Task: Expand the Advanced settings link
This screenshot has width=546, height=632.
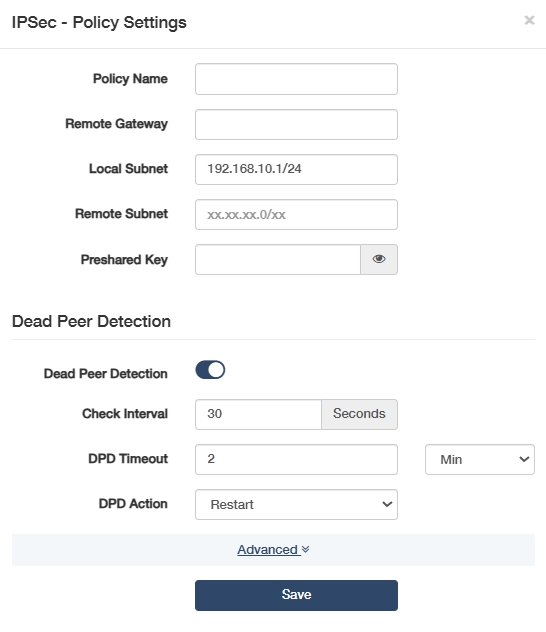Action: click(268, 549)
